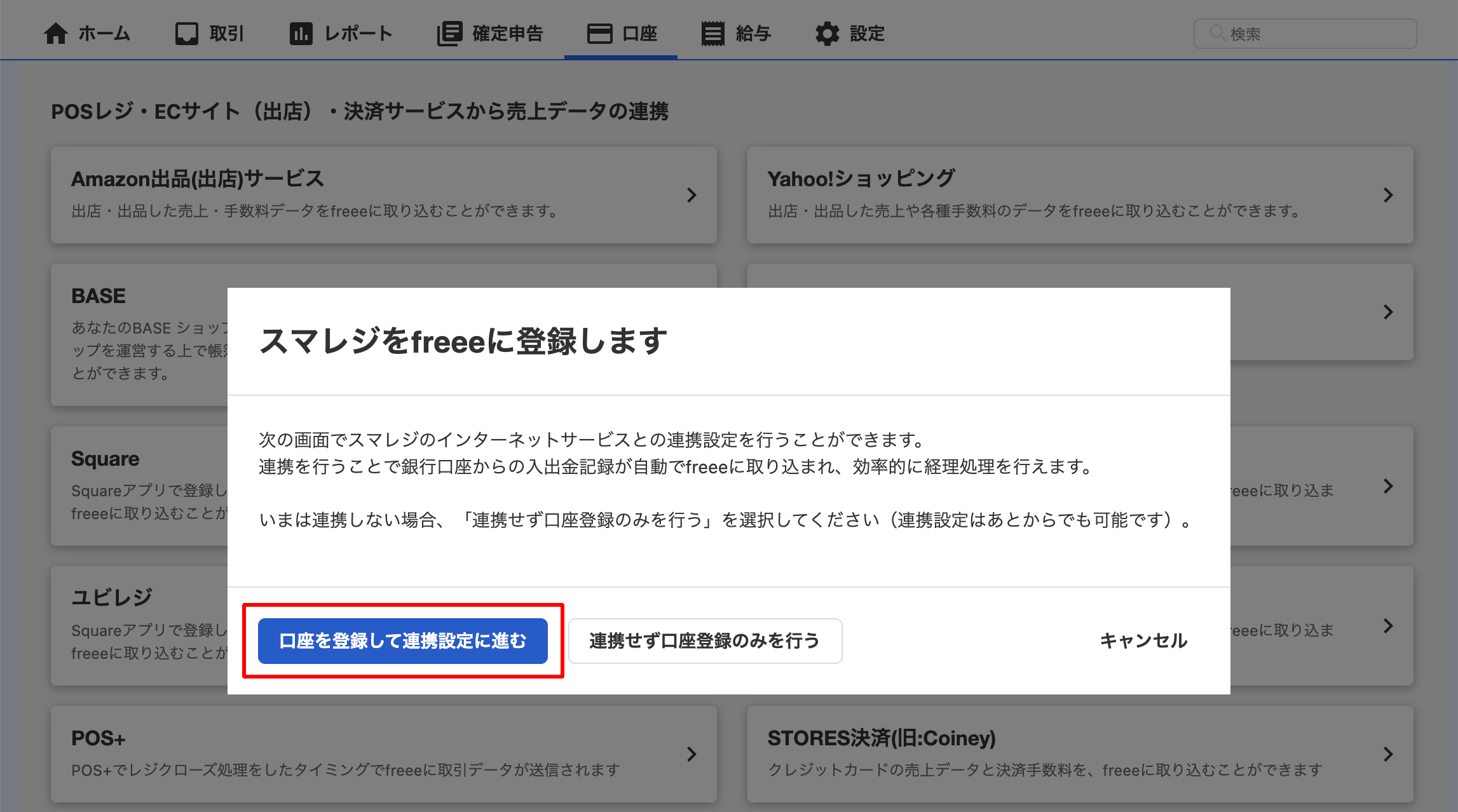Select the BASE service card title
The width and height of the screenshot is (1458, 812).
click(99, 296)
